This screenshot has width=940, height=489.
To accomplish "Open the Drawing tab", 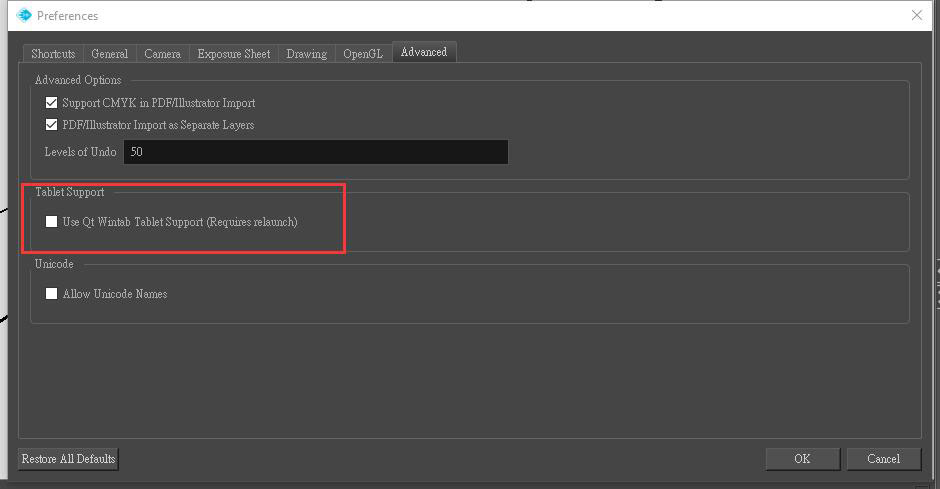I will (x=306, y=54).
